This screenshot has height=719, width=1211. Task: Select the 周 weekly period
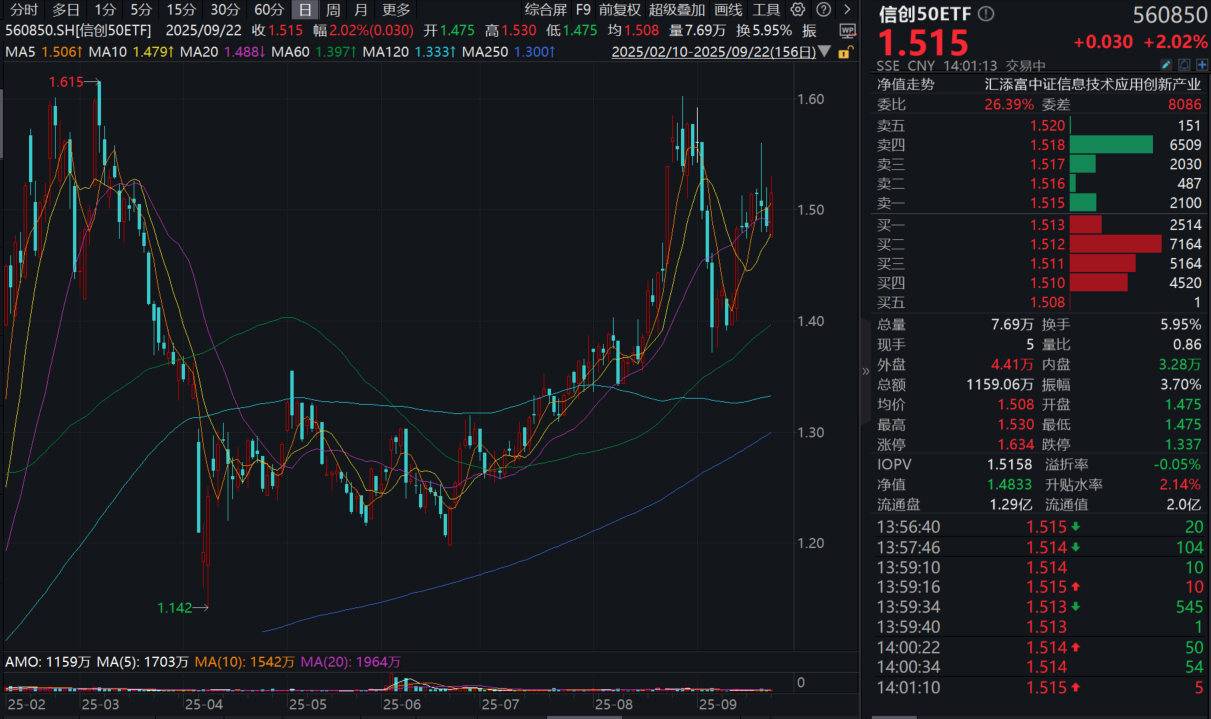[x=333, y=9]
